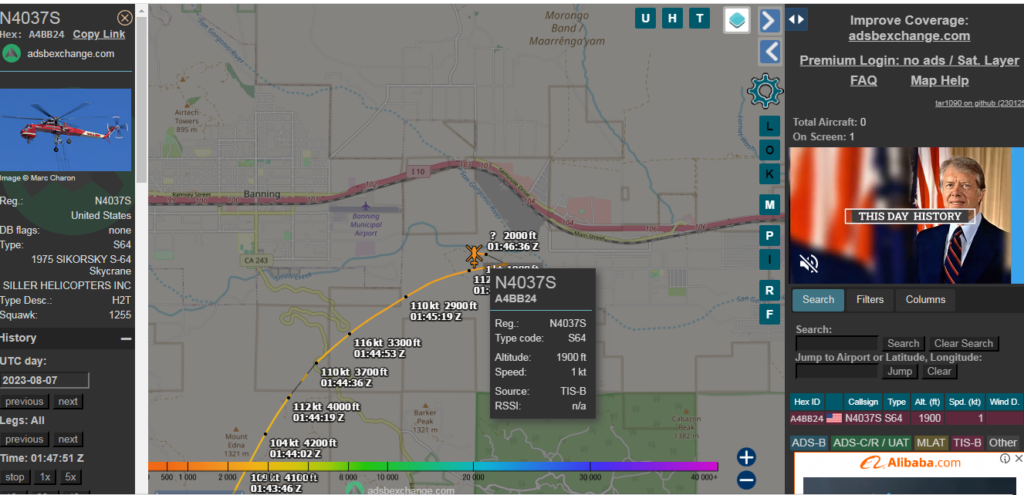This screenshot has height=495, width=1024.
Task: Click the TIS-B source legend label
Action: (x=967, y=443)
